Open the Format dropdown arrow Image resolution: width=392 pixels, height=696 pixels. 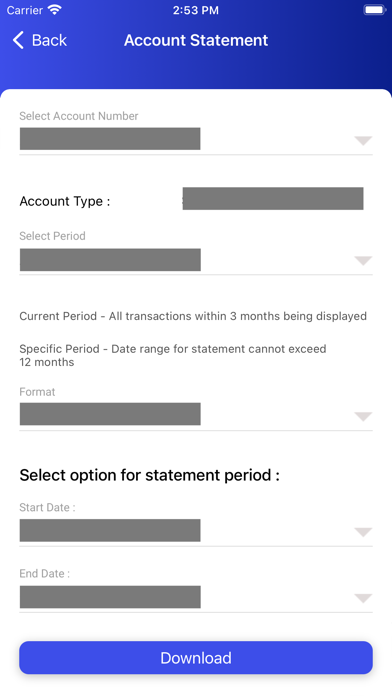(363, 416)
